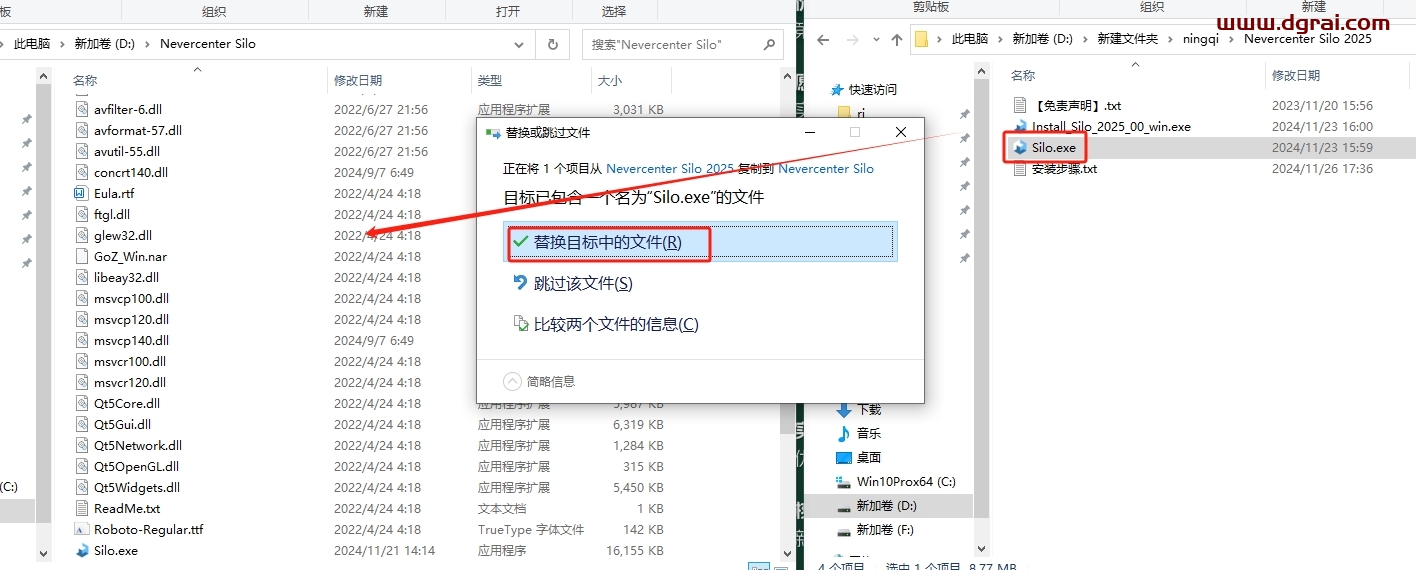Open recent locations dropdown in right window
1416x570 pixels.
point(875,39)
